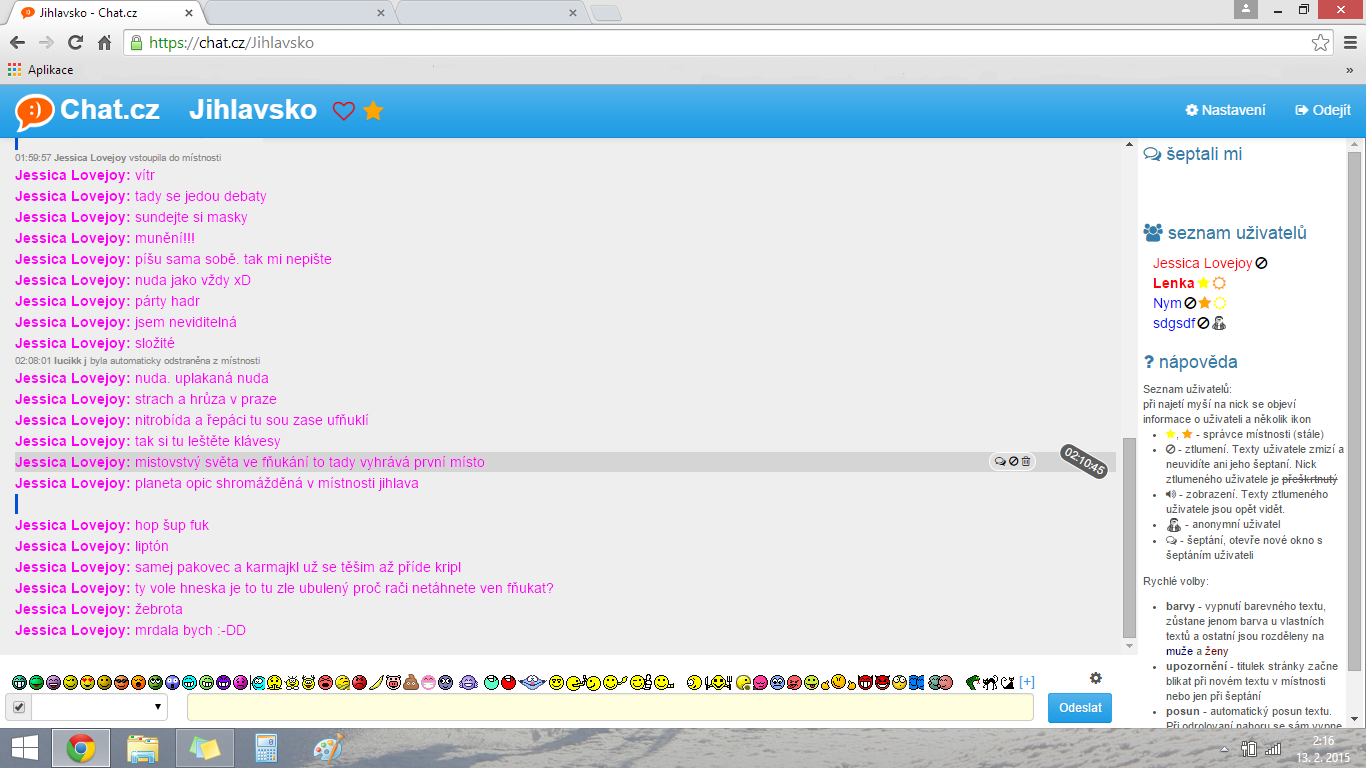Open user sdgsdf in user list
The height and width of the screenshot is (768, 1366).
(1174, 323)
